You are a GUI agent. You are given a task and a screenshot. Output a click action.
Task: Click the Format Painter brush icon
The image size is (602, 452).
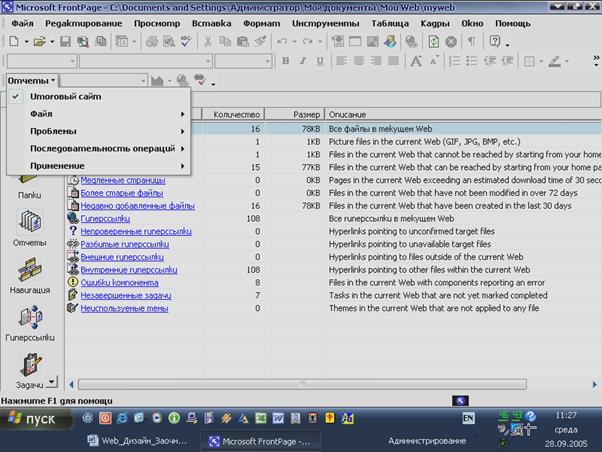coord(260,41)
